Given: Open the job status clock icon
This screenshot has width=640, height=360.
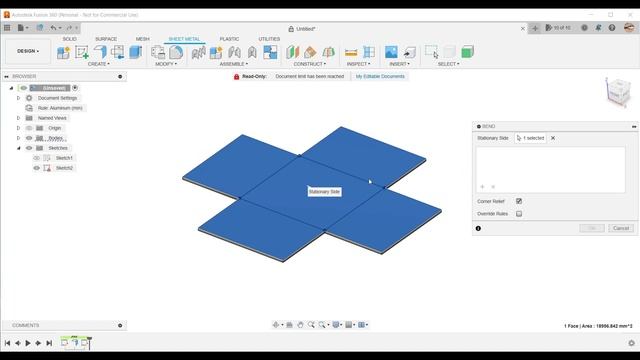Looking at the screenshot, I should click(584, 28).
